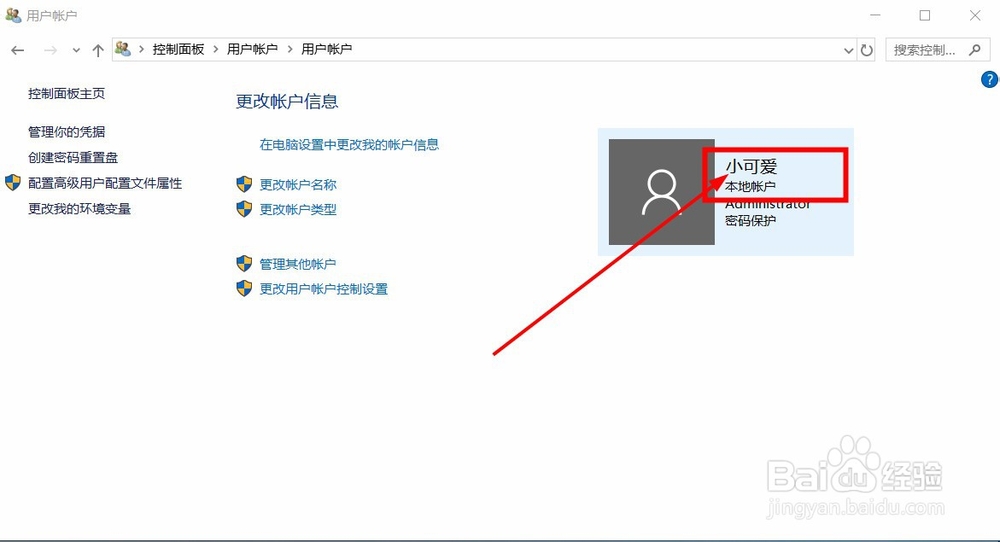Open the recent locations dropdown chevron

point(76,50)
